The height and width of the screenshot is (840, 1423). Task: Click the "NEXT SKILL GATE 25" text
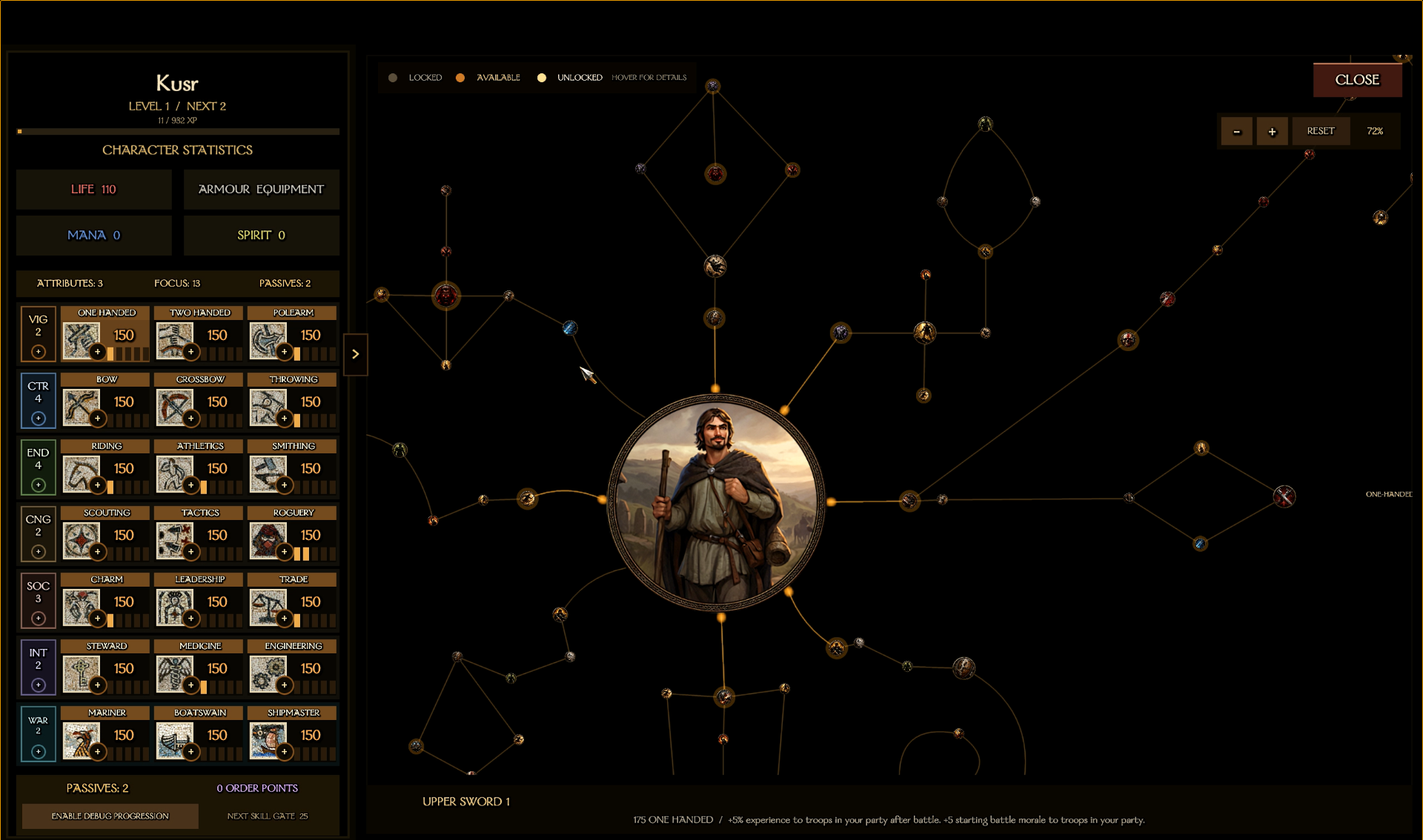coord(268,816)
